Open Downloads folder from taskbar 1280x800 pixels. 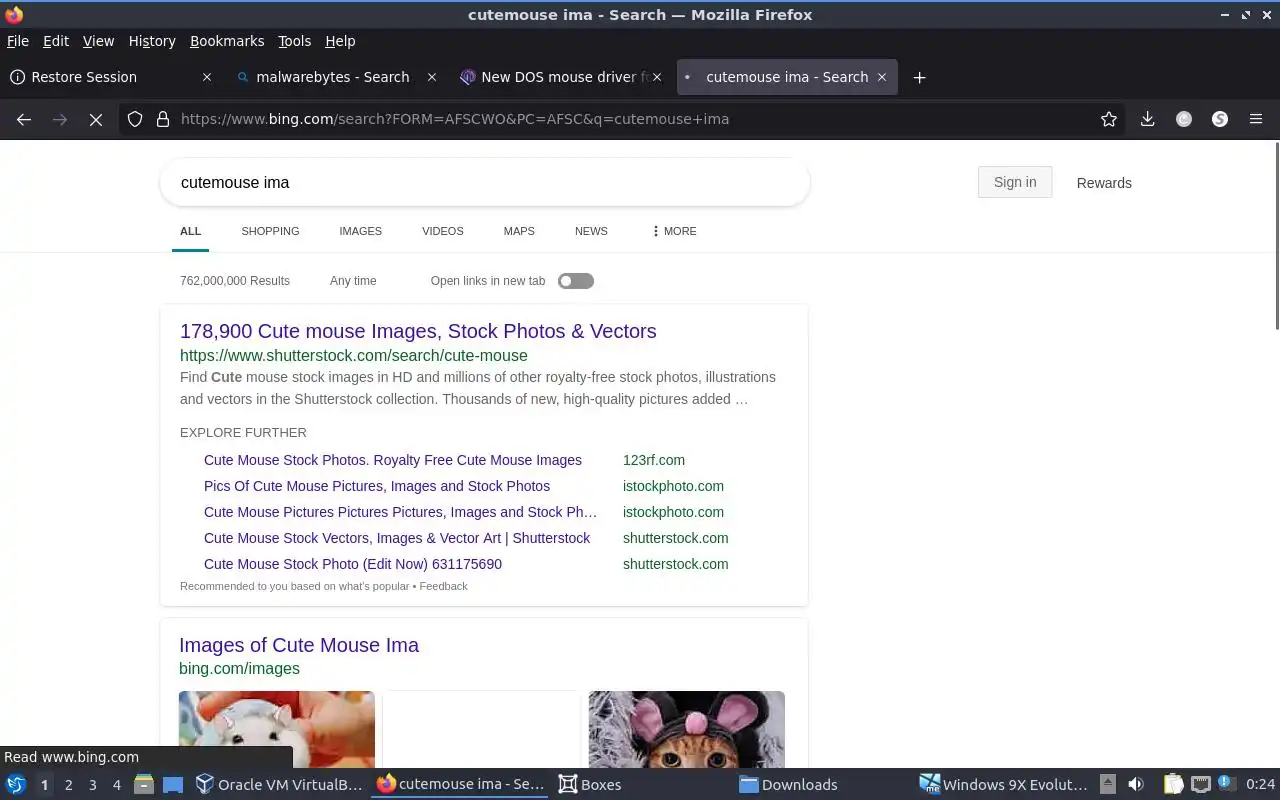click(788, 785)
